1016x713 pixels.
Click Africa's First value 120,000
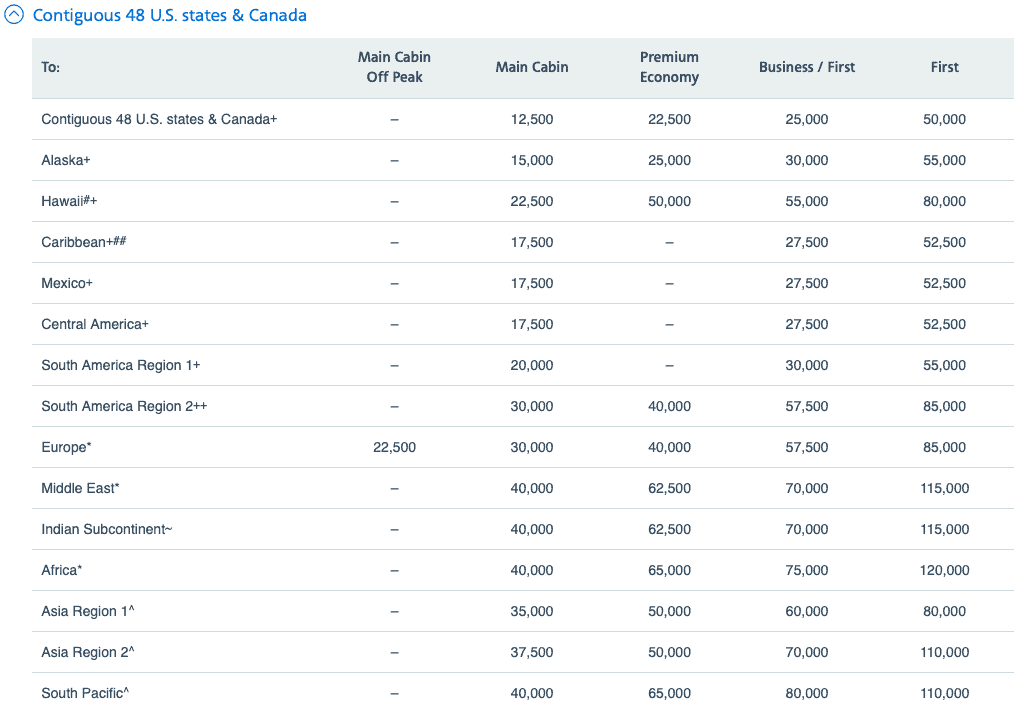944,570
